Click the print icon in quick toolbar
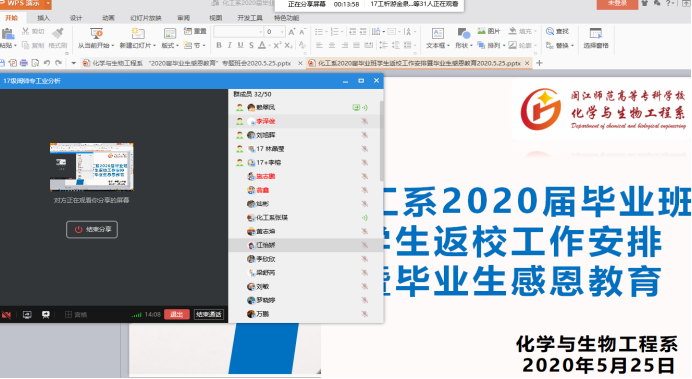Viewport: 692px width, 379px height. click(x=24, y=63)
